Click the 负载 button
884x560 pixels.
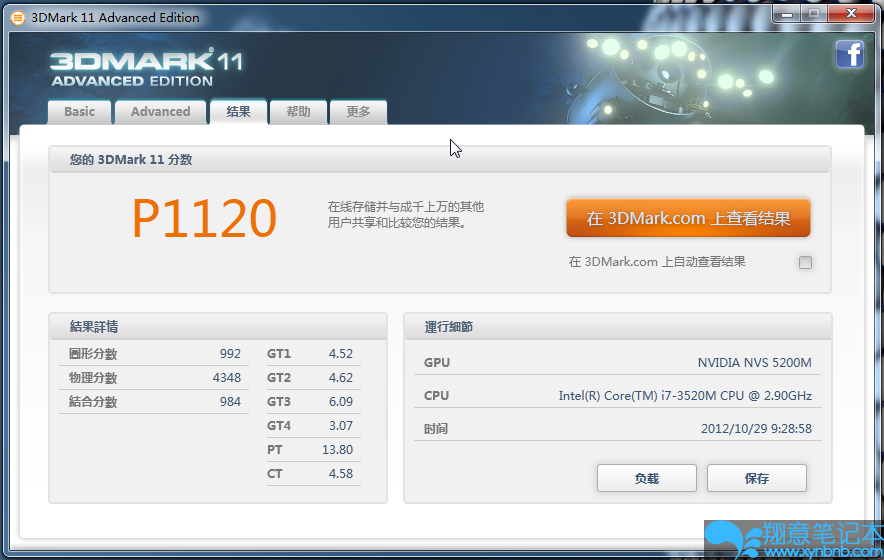(647, 478)
